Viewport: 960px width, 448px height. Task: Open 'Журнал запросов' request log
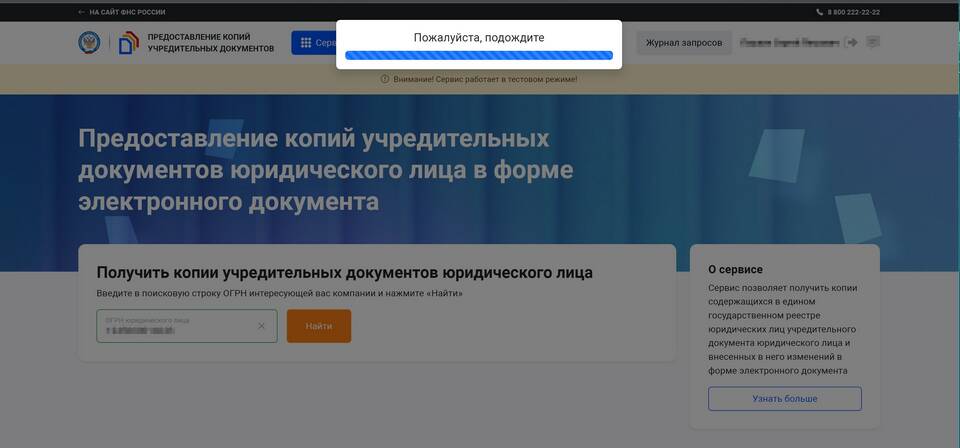[x=683, y=43]
